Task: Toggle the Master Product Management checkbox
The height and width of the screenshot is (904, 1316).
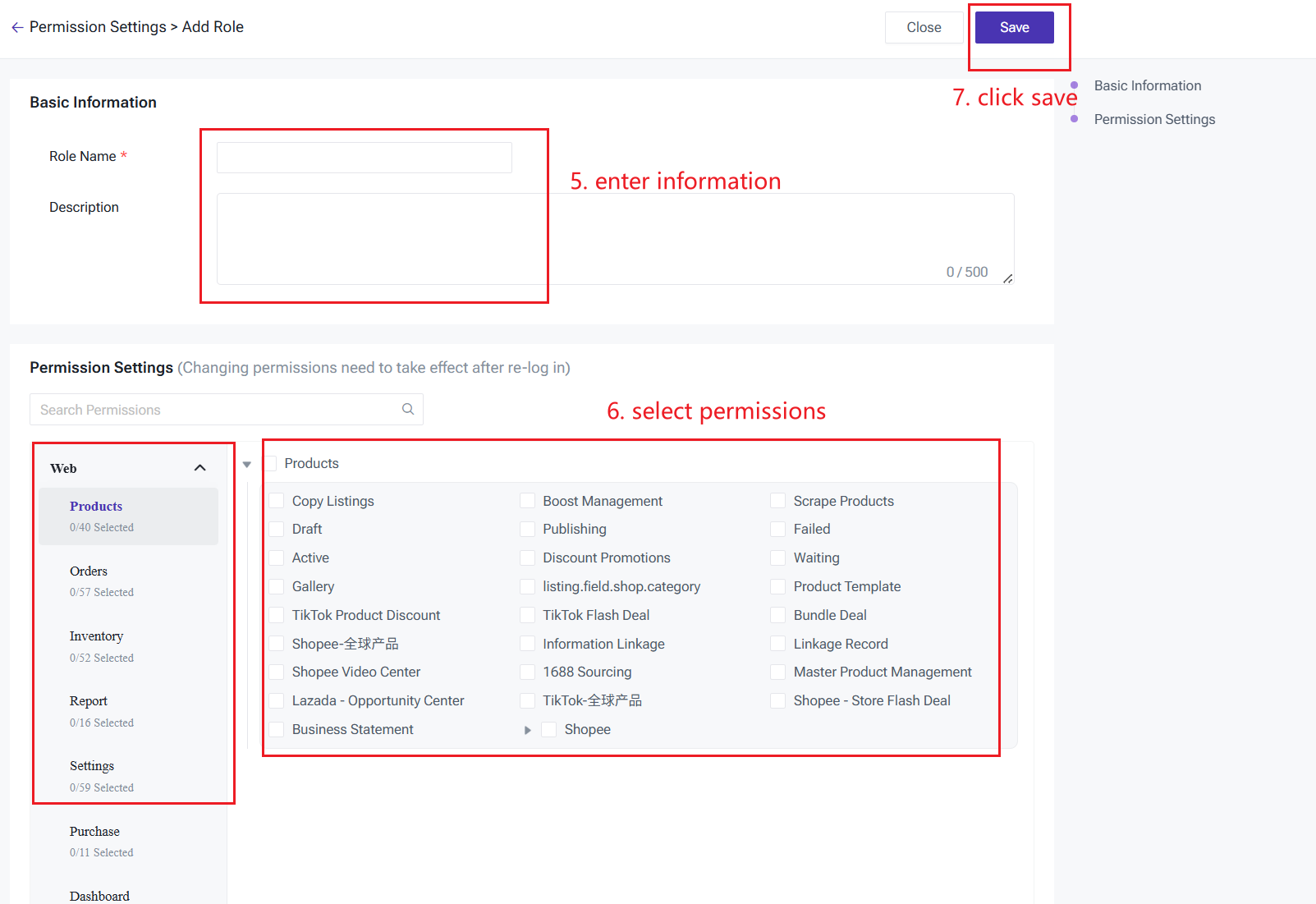Action: 778,672
